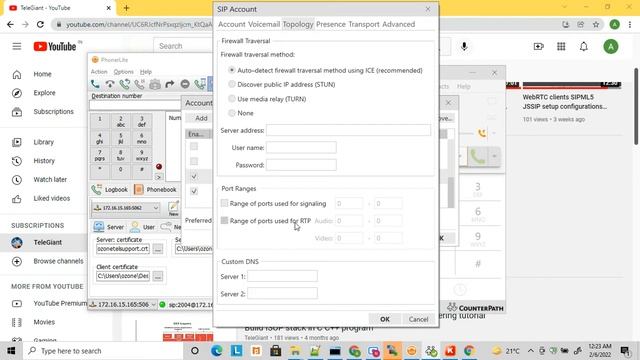This screenshot has width=640, height=360.
Task: Click the New profile icon in PhonerLite
Action: (x=173, y=208)
